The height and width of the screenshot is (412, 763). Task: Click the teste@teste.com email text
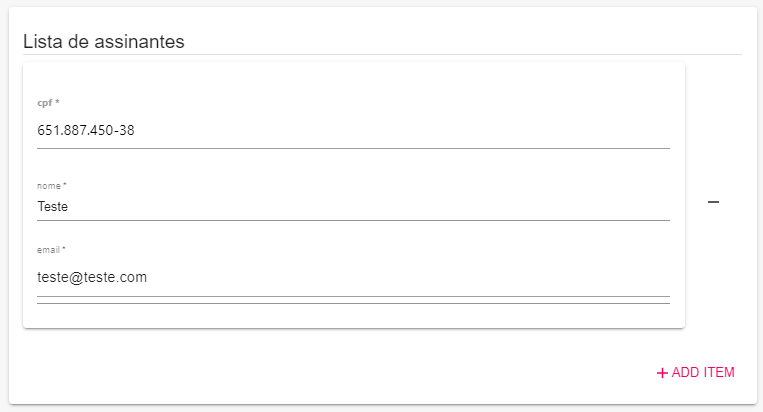(92, 277)
